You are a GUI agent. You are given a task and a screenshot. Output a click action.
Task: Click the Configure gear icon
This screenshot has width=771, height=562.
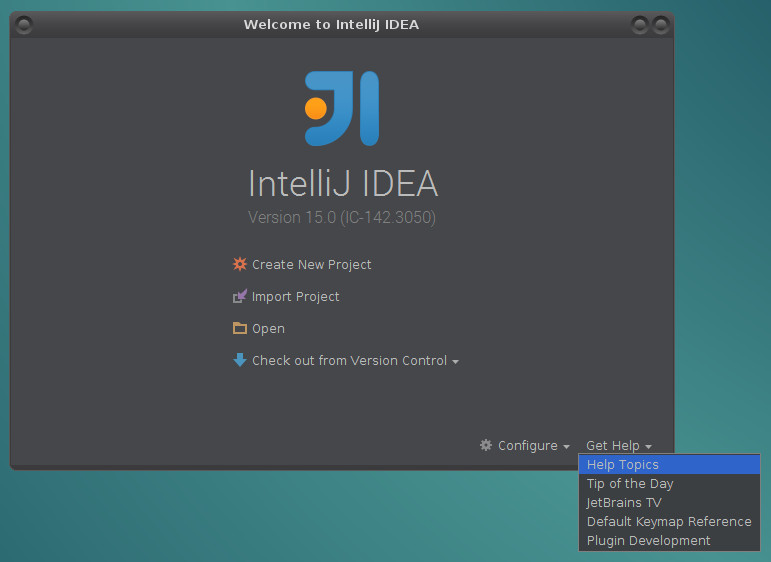pyautogui.click(x=486, y=445)
